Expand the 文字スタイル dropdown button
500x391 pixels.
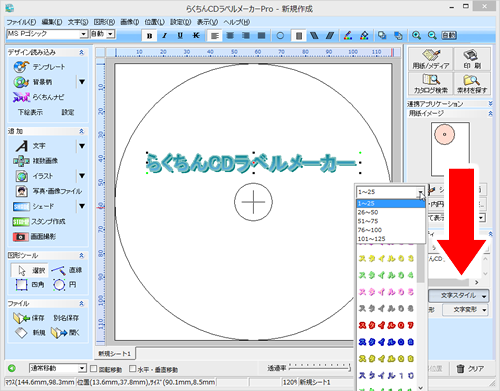(484, 296)
